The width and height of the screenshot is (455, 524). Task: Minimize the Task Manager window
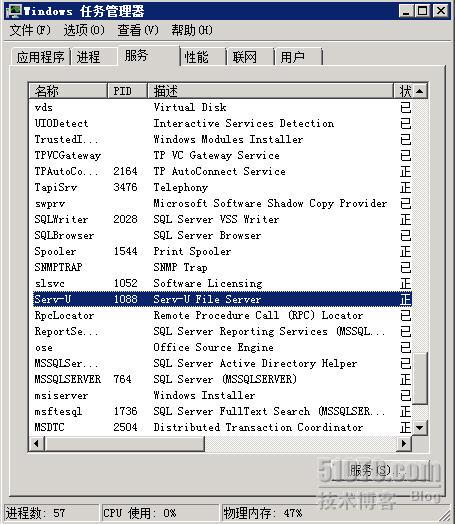(x=406, y=11)
